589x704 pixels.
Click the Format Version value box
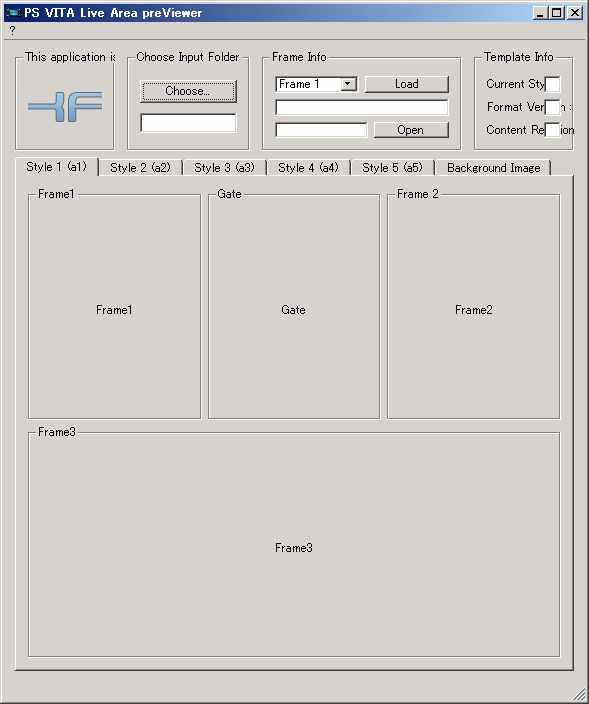(x=552, y=107)
